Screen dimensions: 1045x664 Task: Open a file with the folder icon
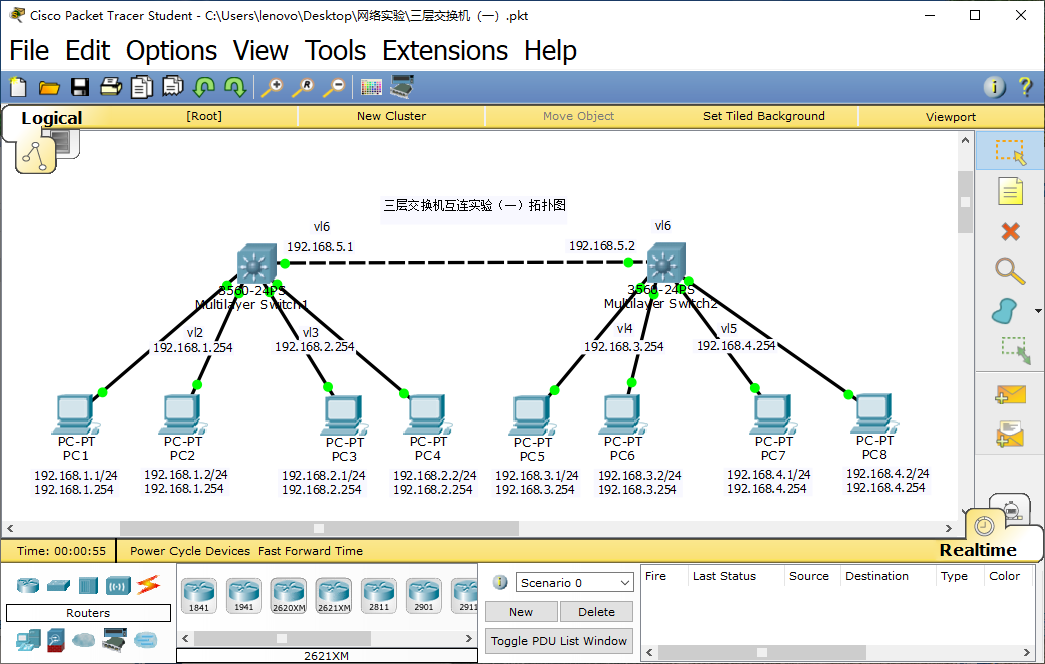tap(49, 87)
